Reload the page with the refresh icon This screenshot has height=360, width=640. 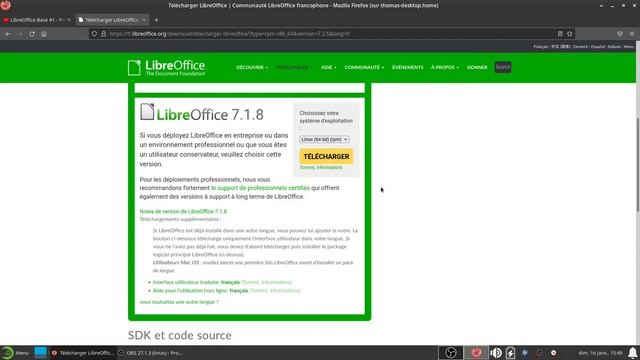(32, 34)
